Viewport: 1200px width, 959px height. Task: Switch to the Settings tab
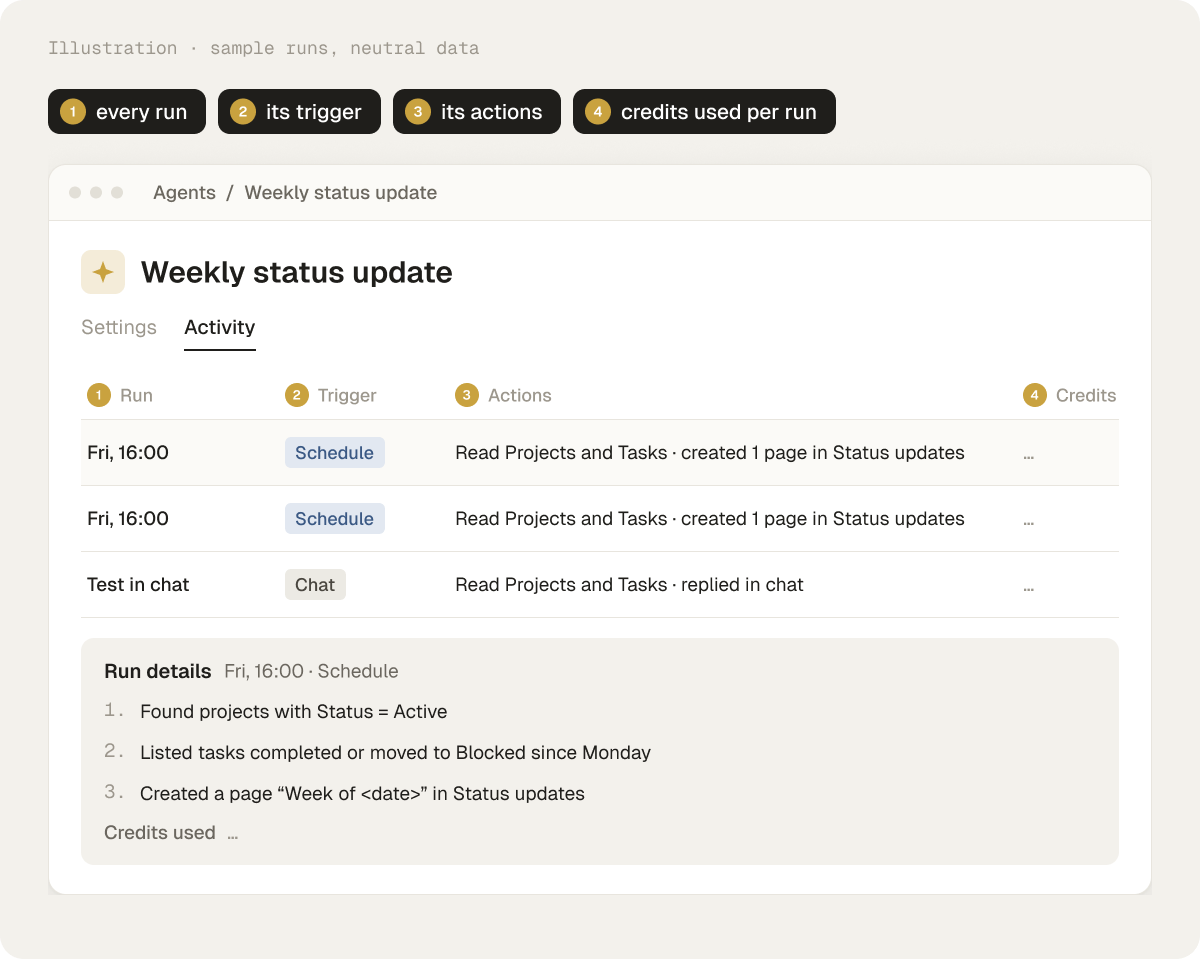pyautogui.click(x=119, y=327)
